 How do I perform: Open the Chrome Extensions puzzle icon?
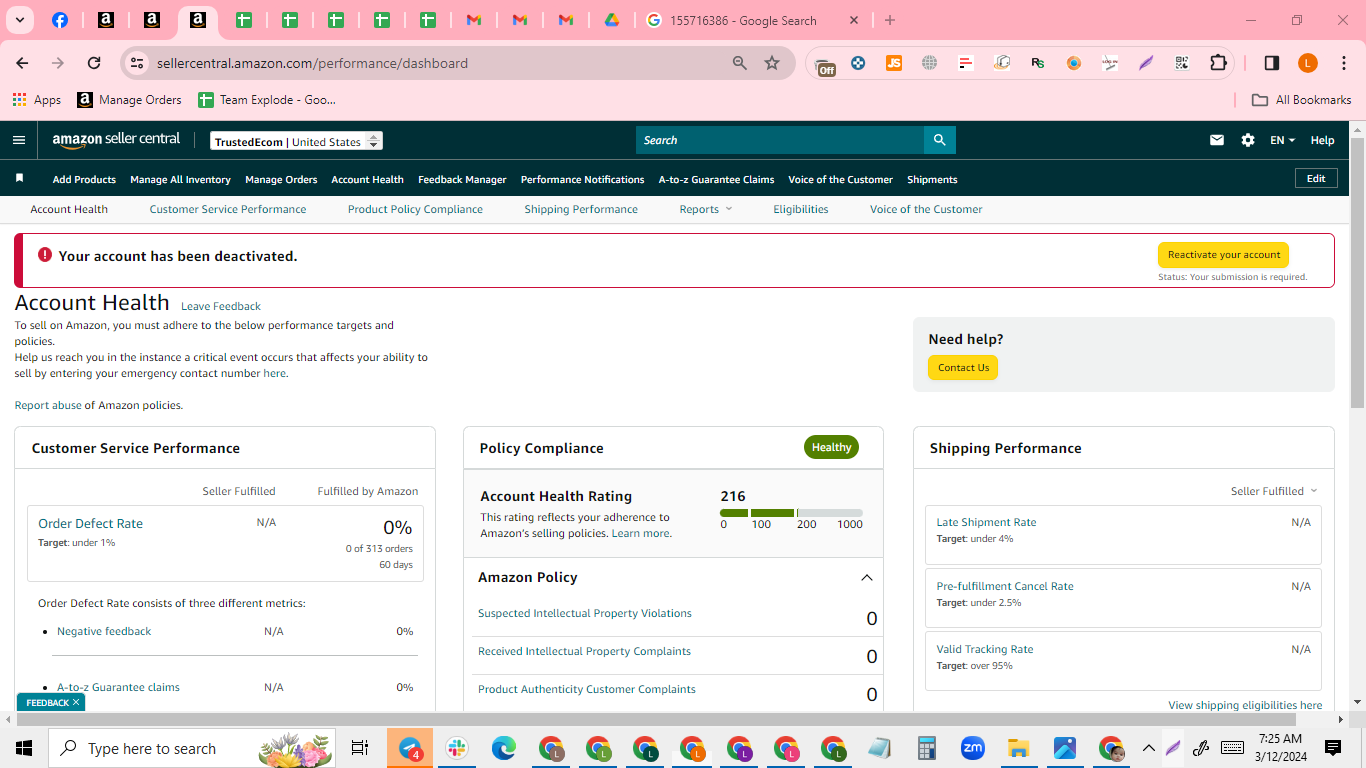tap(1218, 63)
